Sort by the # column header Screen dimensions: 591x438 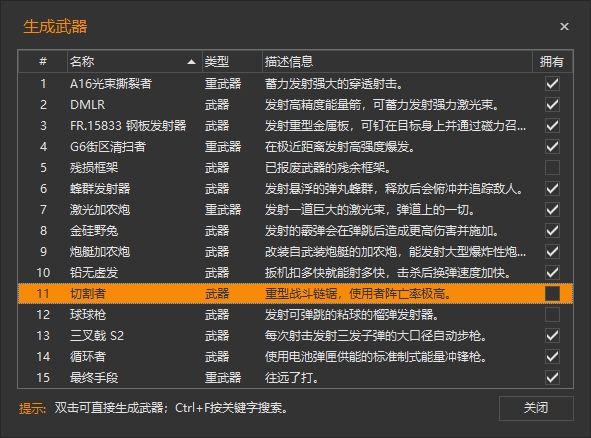pyautogui.click(x=43, y=61)
